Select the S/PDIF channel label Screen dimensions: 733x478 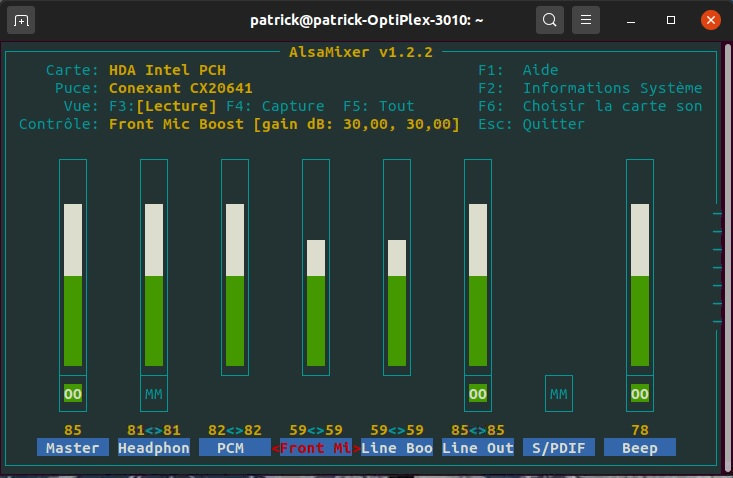[559, 448]
